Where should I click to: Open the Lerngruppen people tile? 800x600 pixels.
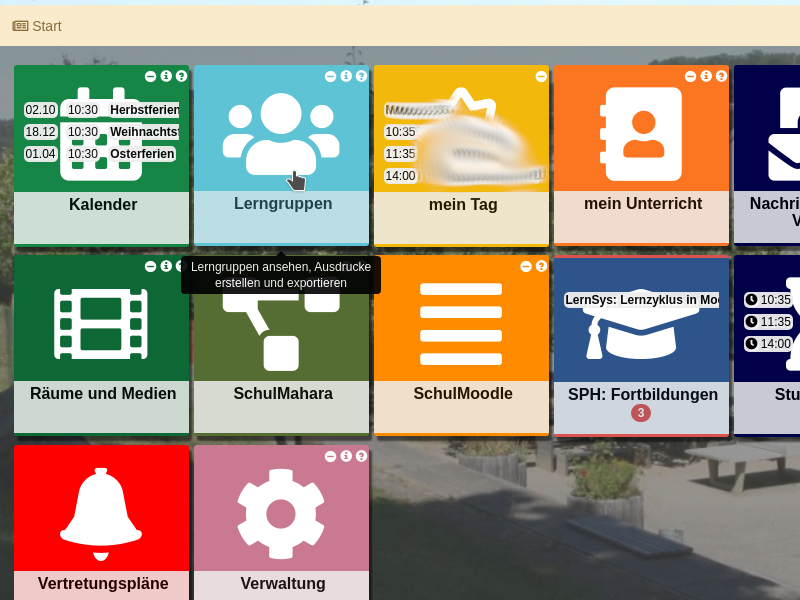tap(281, 135)
